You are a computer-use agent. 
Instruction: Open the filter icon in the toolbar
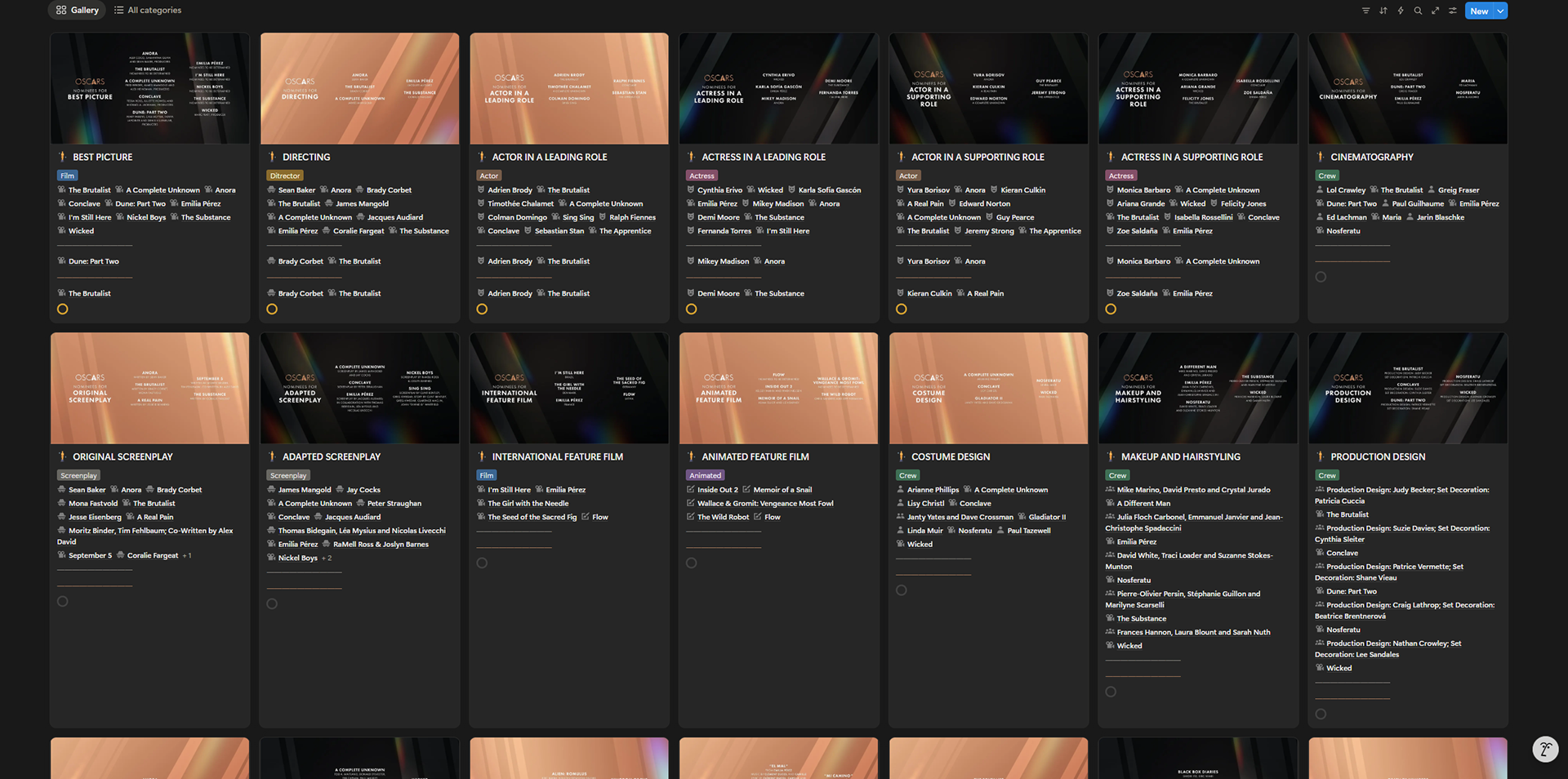1365,11
